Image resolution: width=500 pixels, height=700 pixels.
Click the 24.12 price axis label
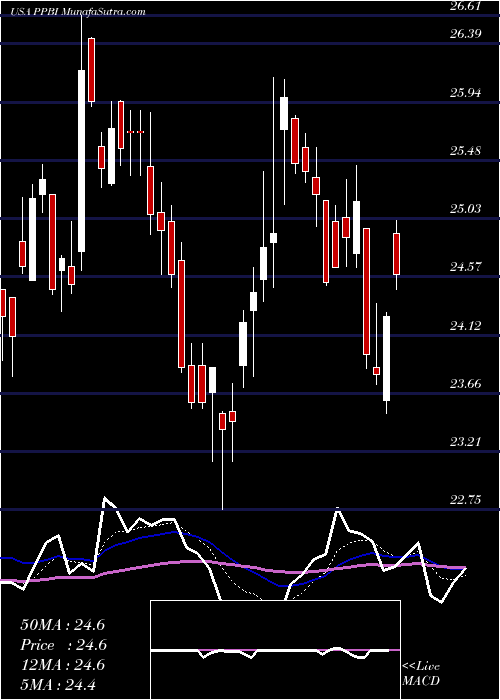(x=465, y=326)
